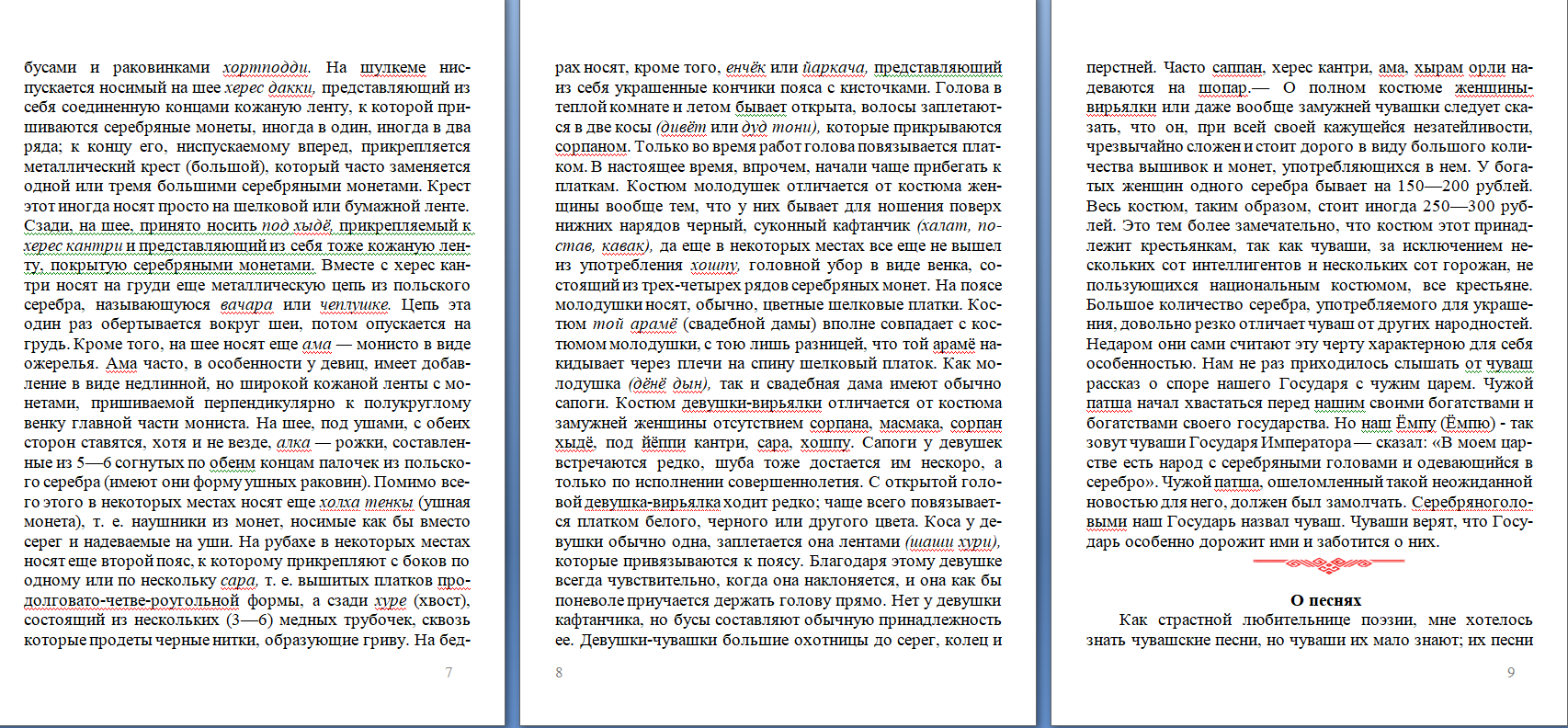Click the italic phrase "шаши хури"
The image size is (1568, 728).
pos(952,541)
